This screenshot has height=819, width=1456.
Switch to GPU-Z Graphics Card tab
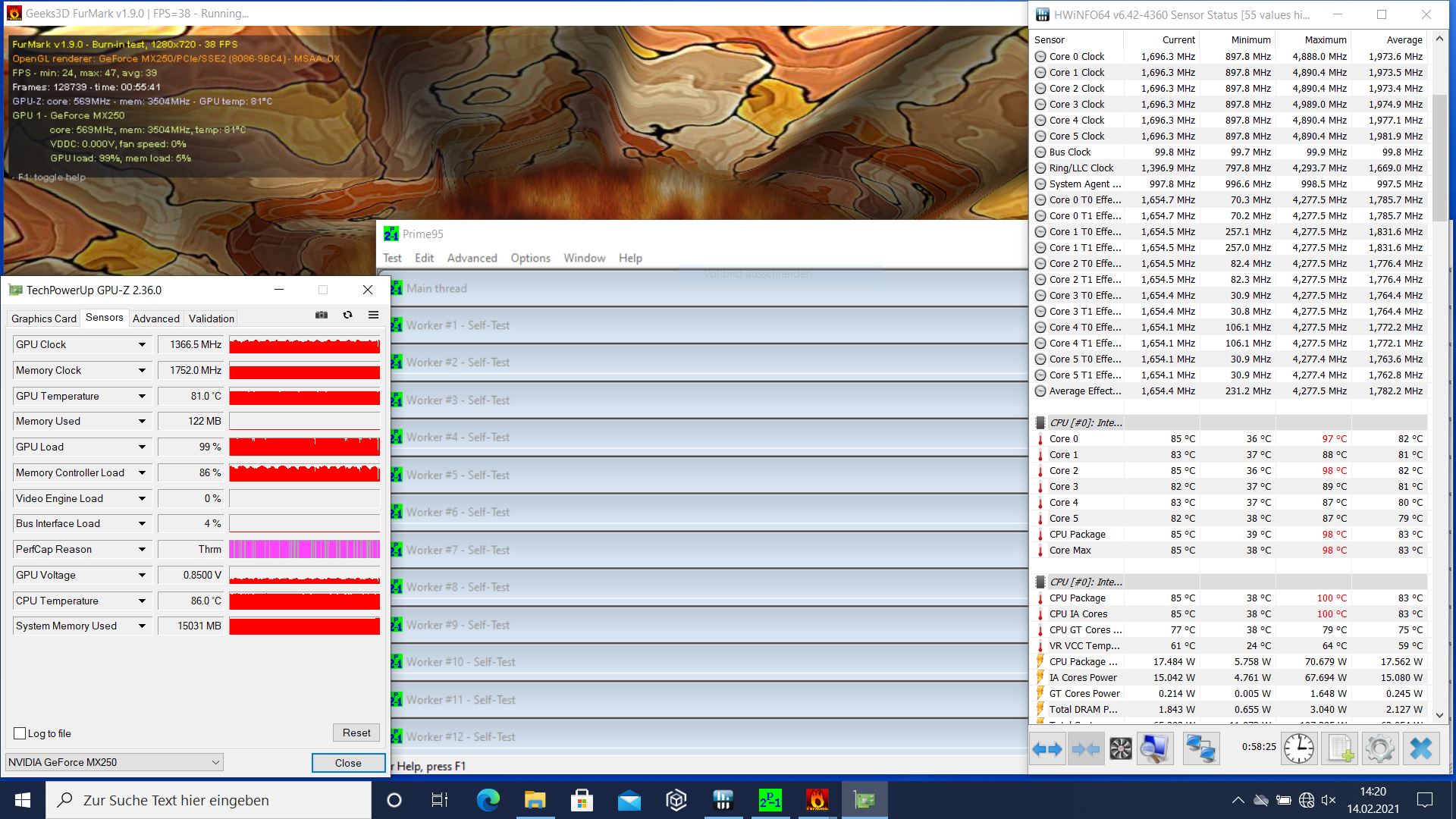(x=44, y=318)
